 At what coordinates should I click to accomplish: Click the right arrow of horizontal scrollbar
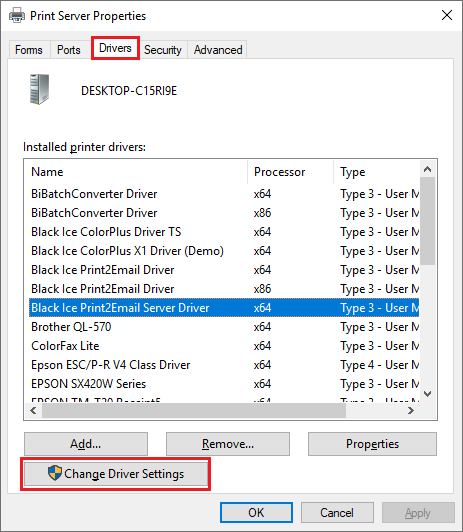coord(411,411)
